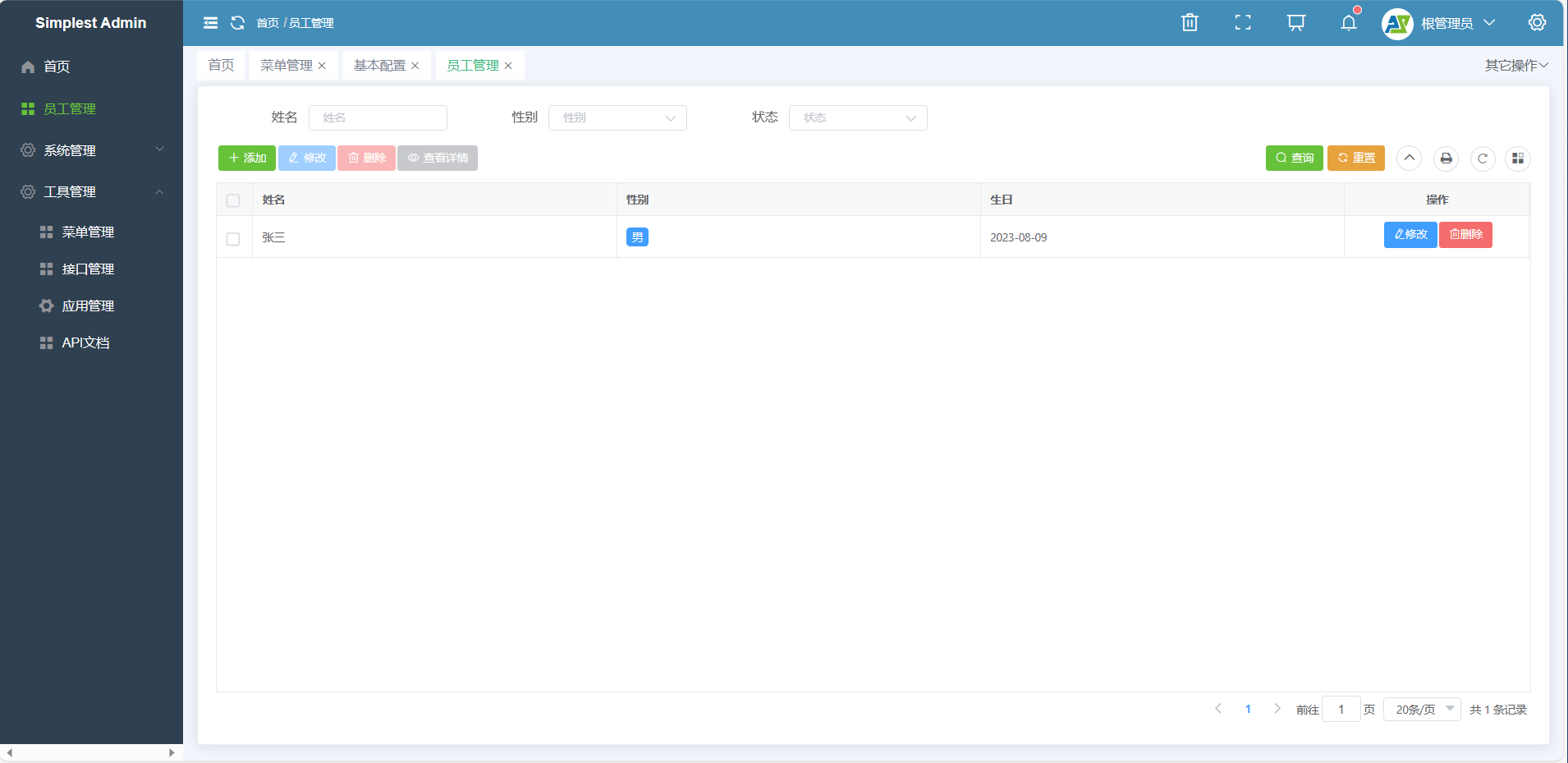Click the print icon above table
Screen dimensions: 1568x763
[1446, 159]
